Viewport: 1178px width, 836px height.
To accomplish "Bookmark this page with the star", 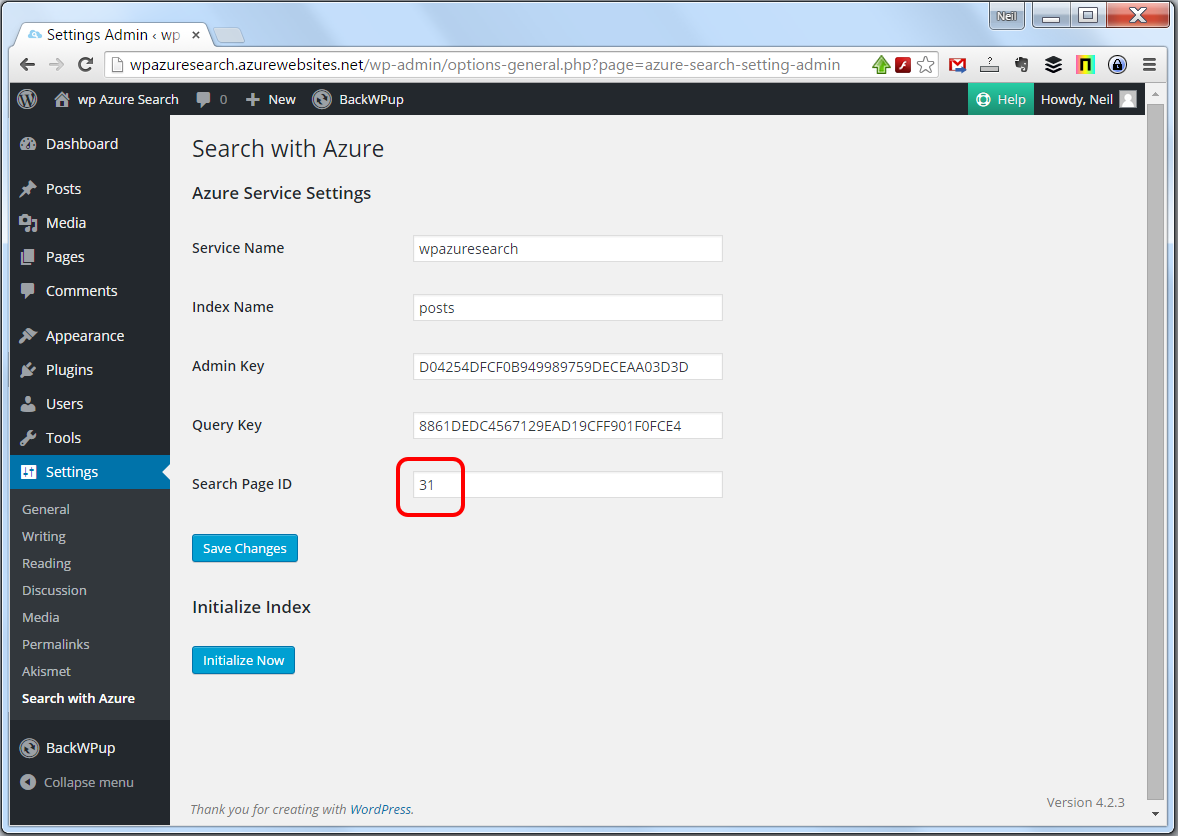I will coord(926,65).
